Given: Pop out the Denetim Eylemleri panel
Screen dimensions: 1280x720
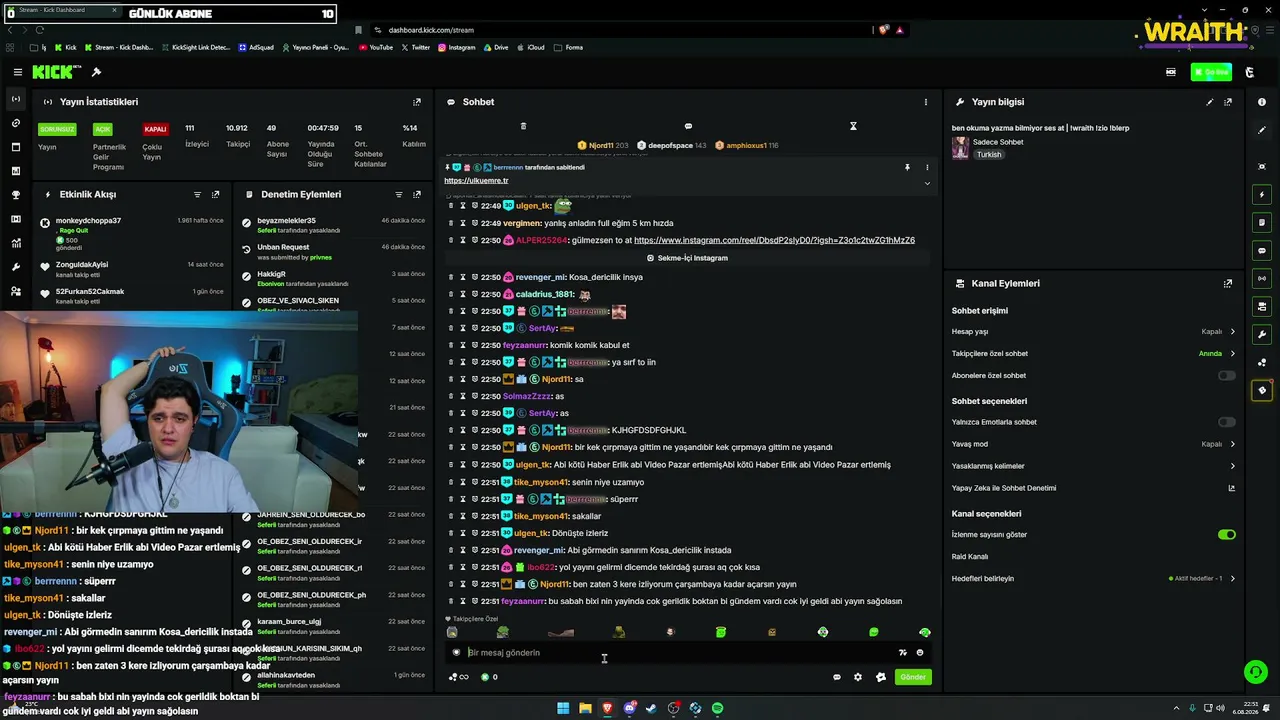Looking at the screenshot, I should click(x=417, y=194).
